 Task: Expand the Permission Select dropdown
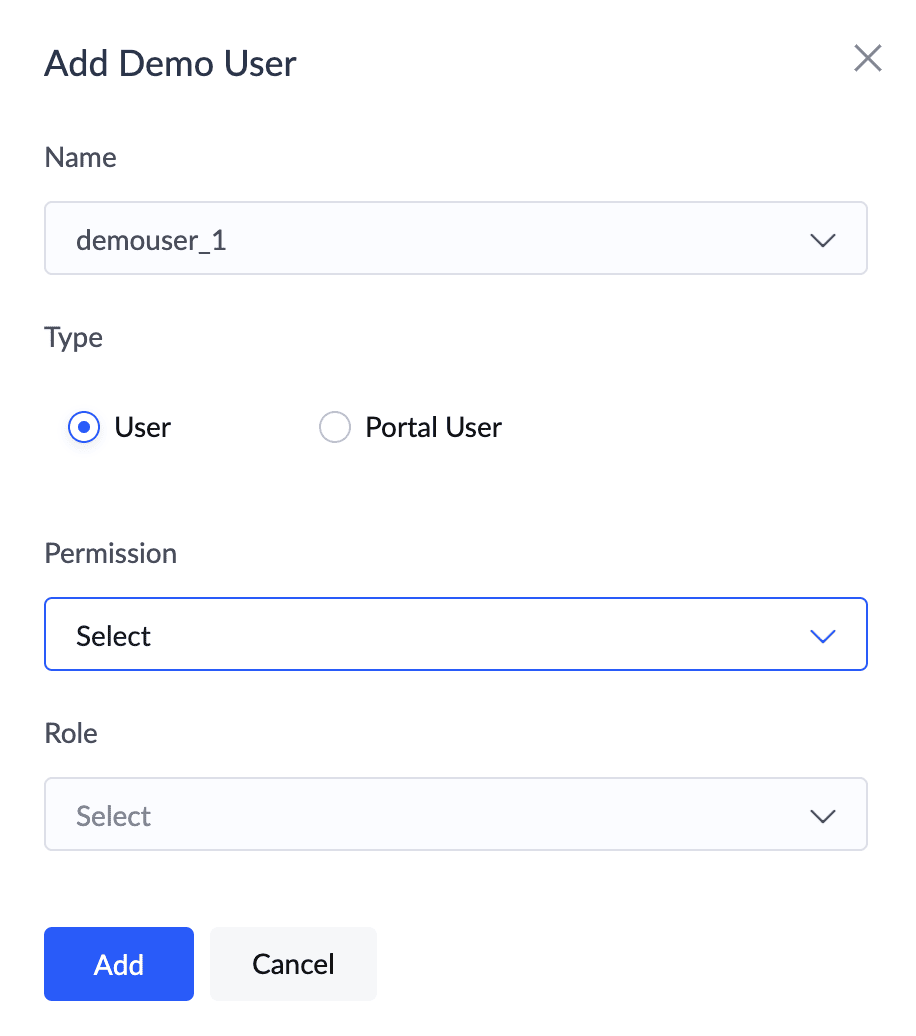pos(455,634)
